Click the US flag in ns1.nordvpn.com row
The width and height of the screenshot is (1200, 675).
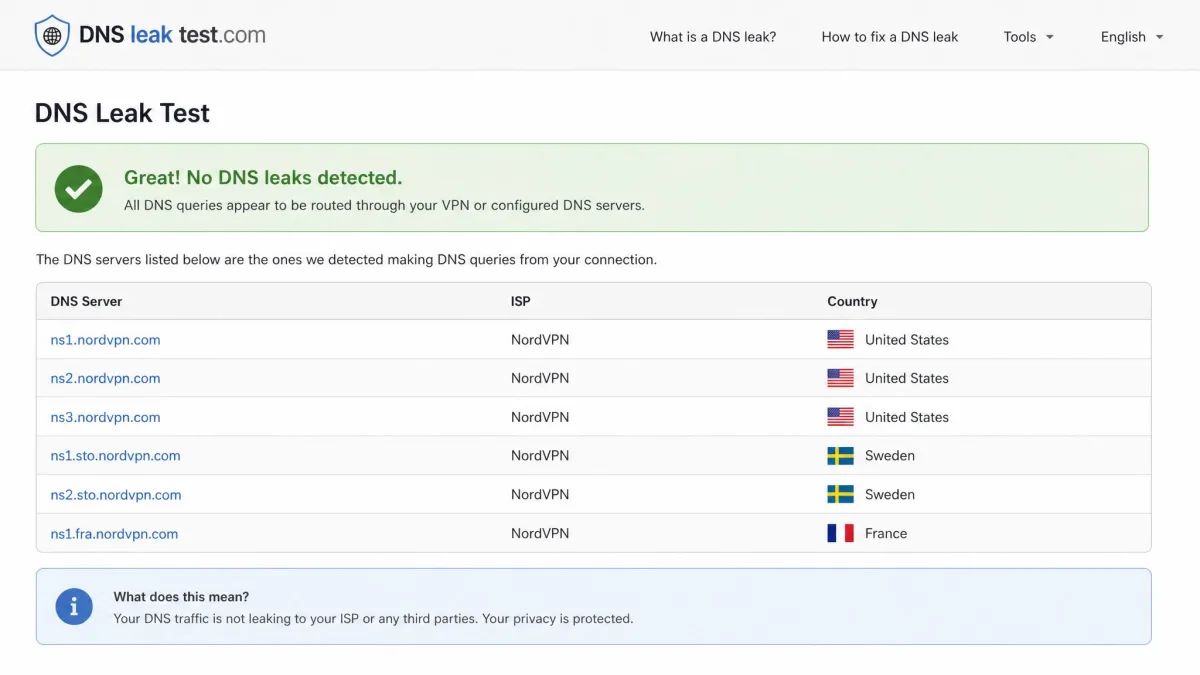tap(840, 340)
